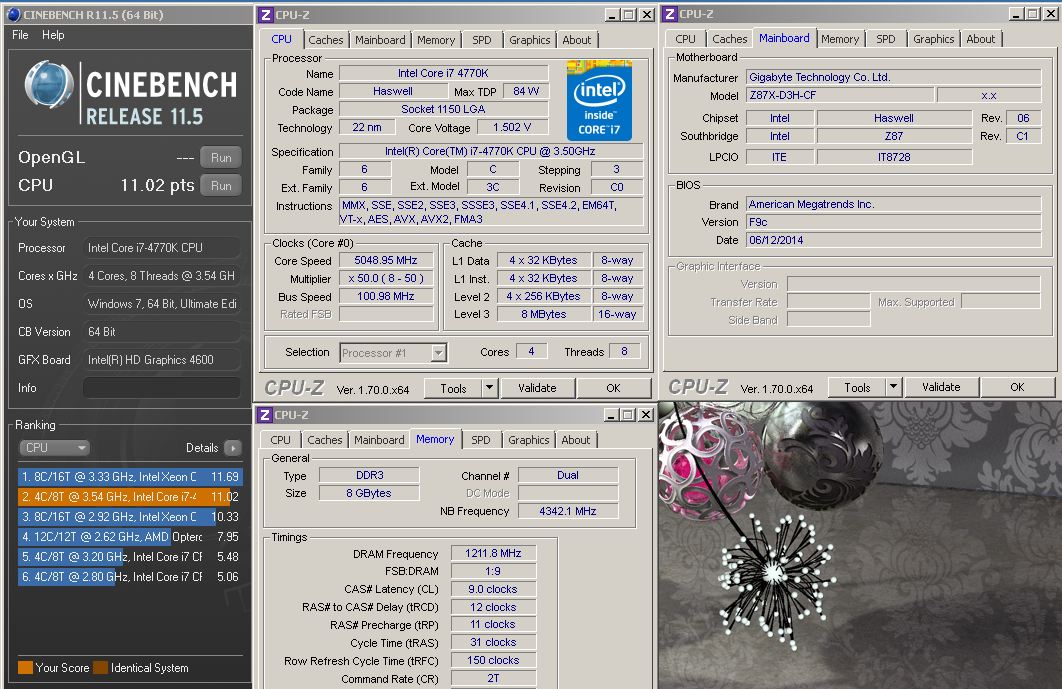
Task: Open the Processor #1 selection dropdown
Action: 393,353
